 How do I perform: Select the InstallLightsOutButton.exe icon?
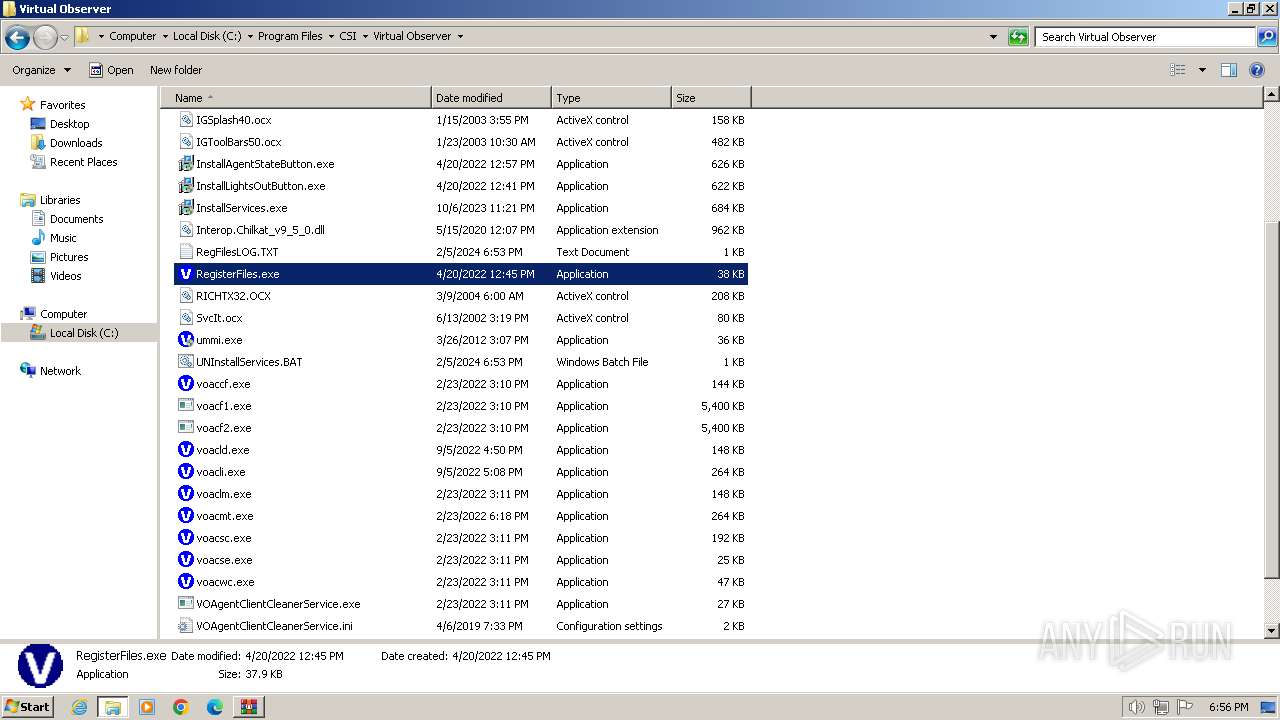[x=185, y=185]
